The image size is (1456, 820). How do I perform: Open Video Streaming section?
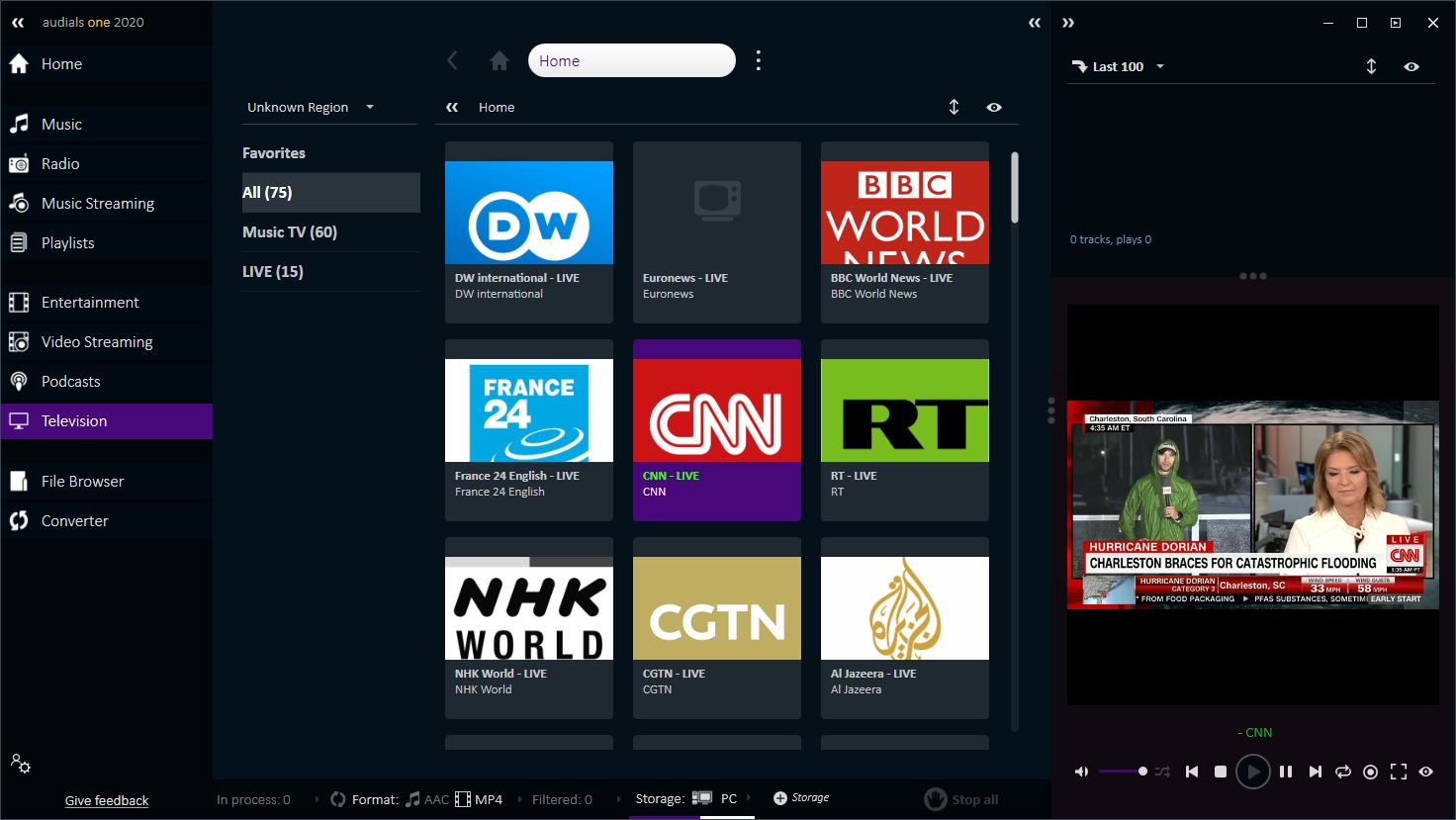106,341
